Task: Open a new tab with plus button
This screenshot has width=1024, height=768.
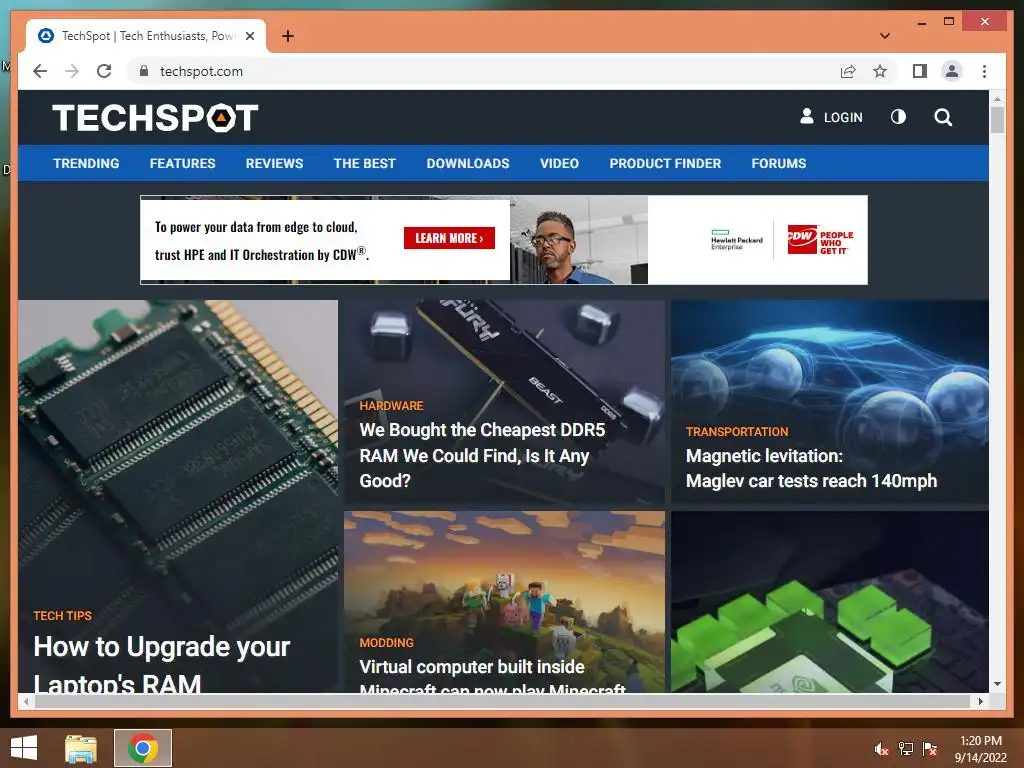Action: [x=287, y=36]
